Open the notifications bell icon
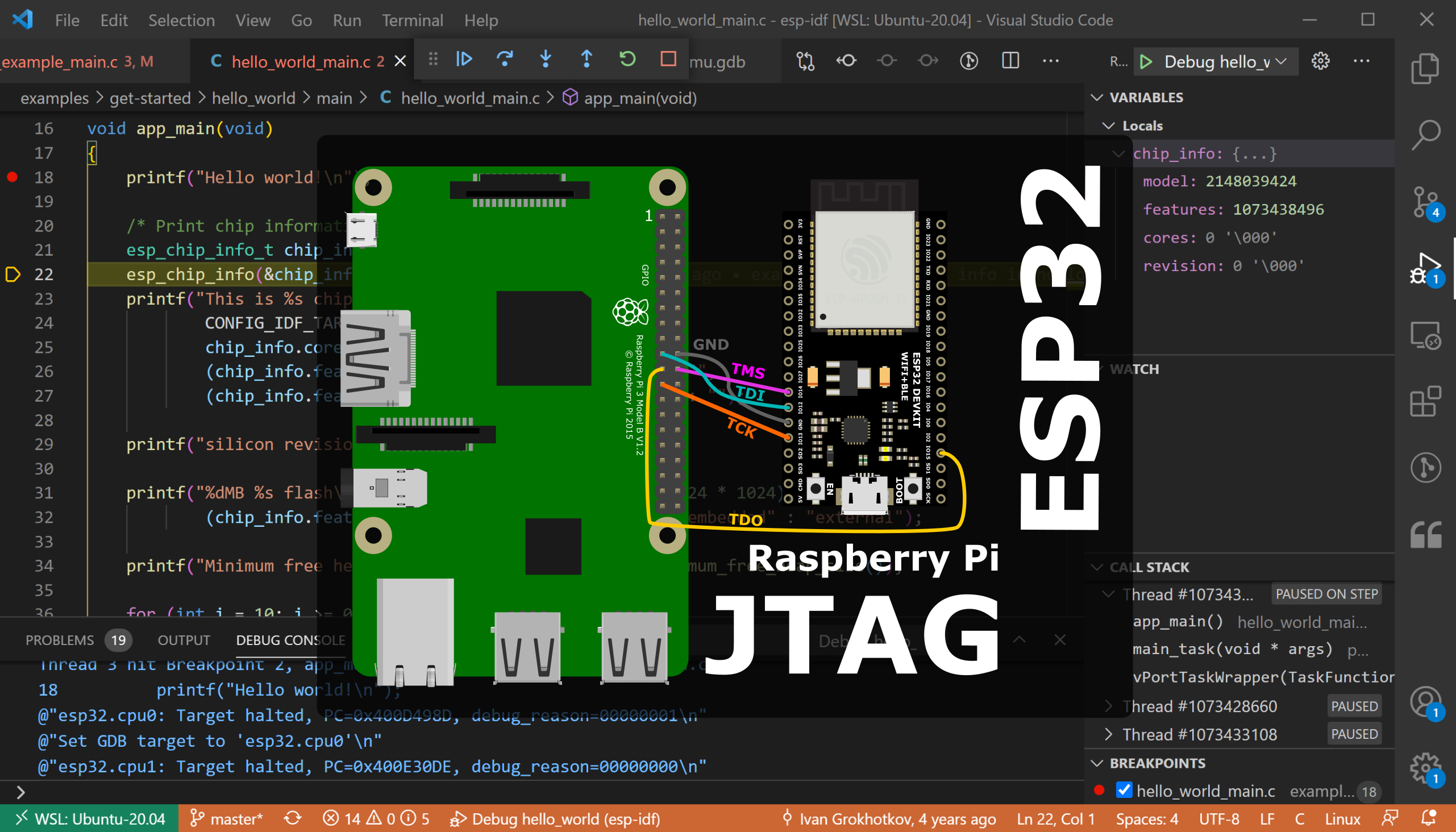Image resolution: width=1456 pixels, height=832 pixels. (1429, 819)
